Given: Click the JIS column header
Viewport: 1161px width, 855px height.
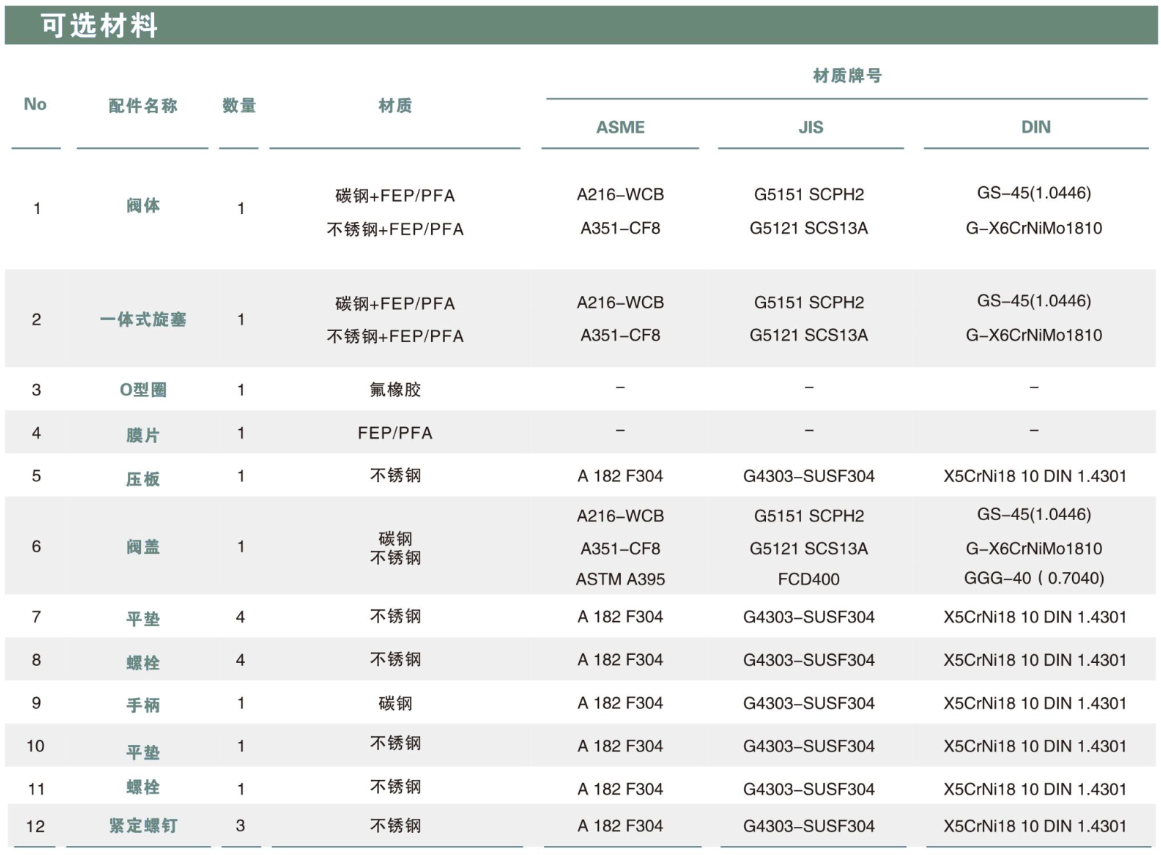Looking at the screenshot, I should [811, 127].
